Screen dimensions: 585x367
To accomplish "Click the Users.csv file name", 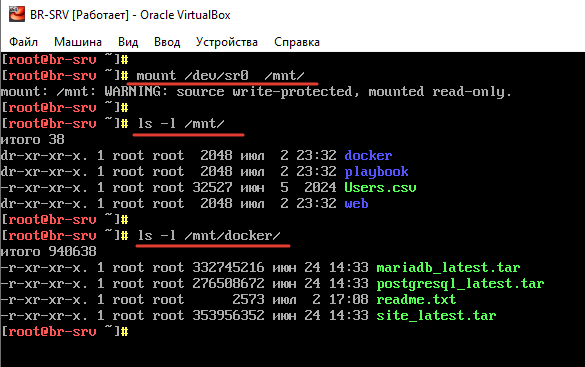I will click(x=380, y=187).
